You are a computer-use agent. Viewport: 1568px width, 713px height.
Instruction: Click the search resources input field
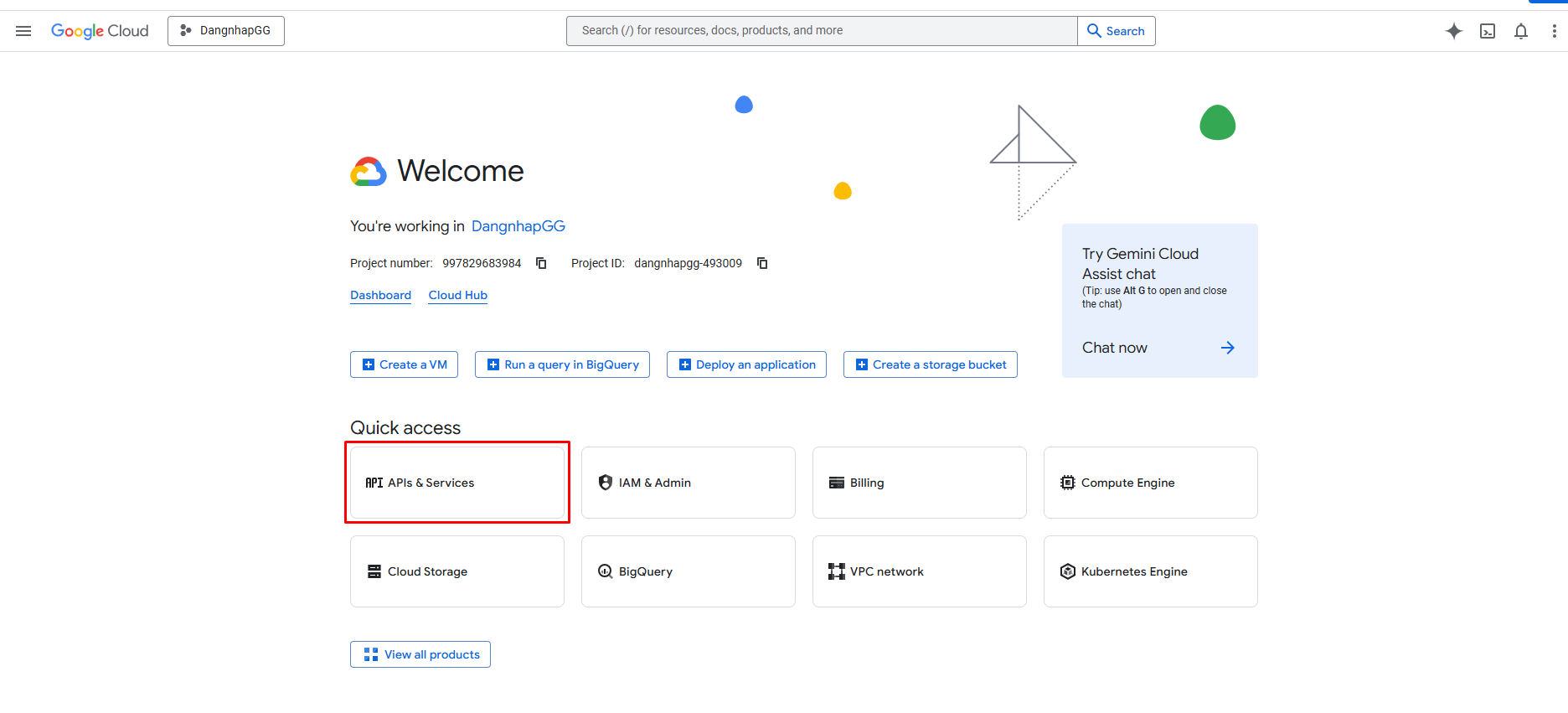[821, 31]
